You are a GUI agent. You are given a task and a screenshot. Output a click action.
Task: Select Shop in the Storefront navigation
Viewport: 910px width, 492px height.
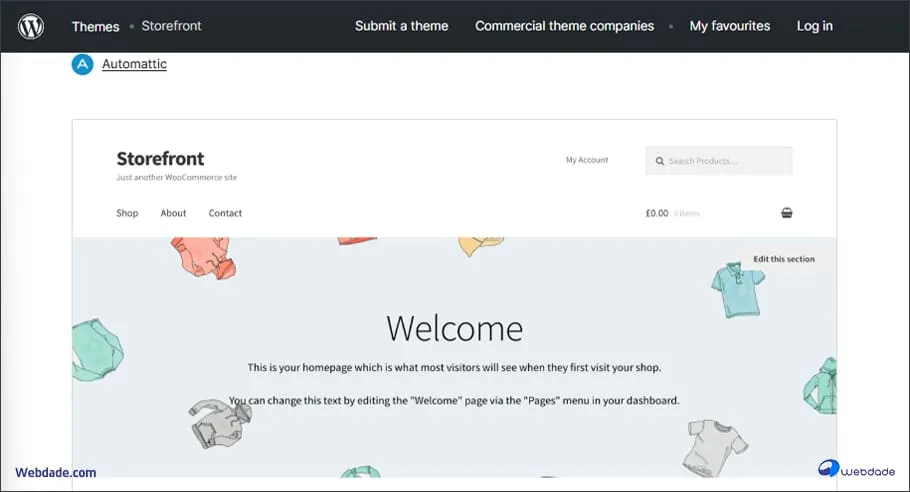point(127,213)
